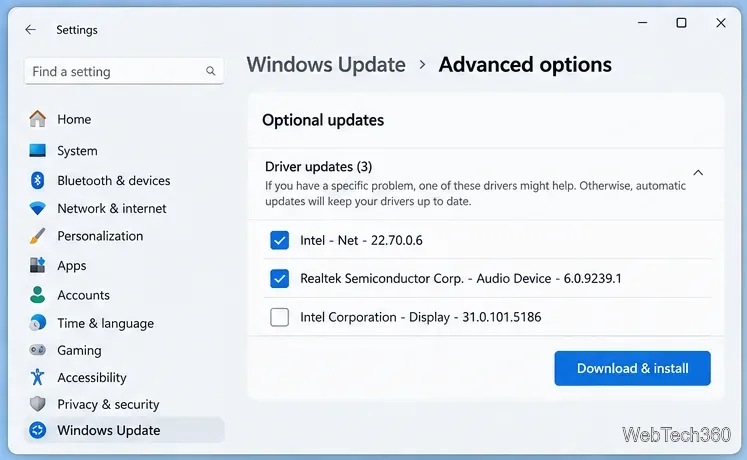This screenshot has width=747, height=460.
Task: Go back to Windows Update breadcrumb
Action: (x=326, y=65)
